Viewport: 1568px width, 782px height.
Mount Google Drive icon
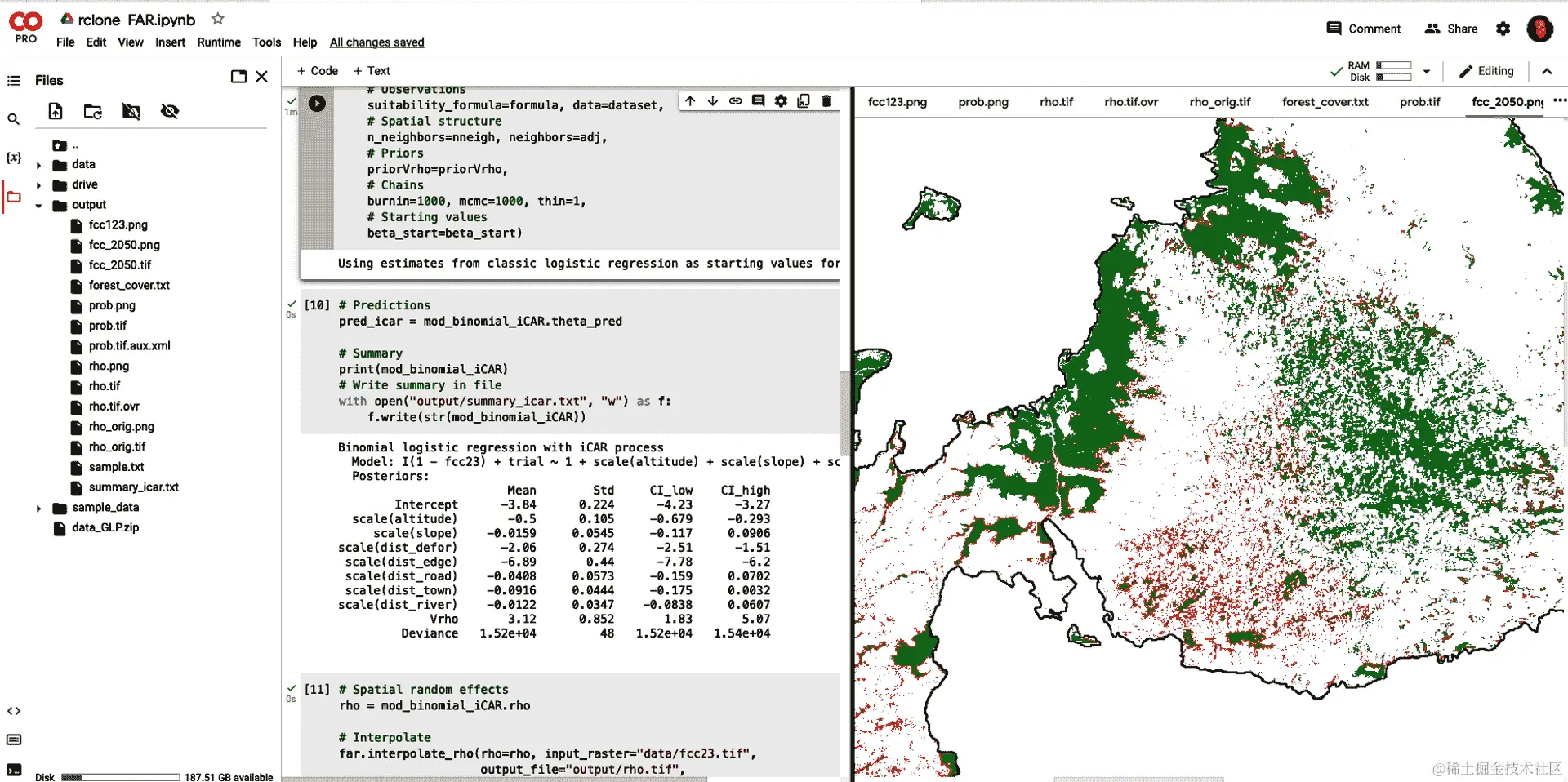click(x=131, y=111)
